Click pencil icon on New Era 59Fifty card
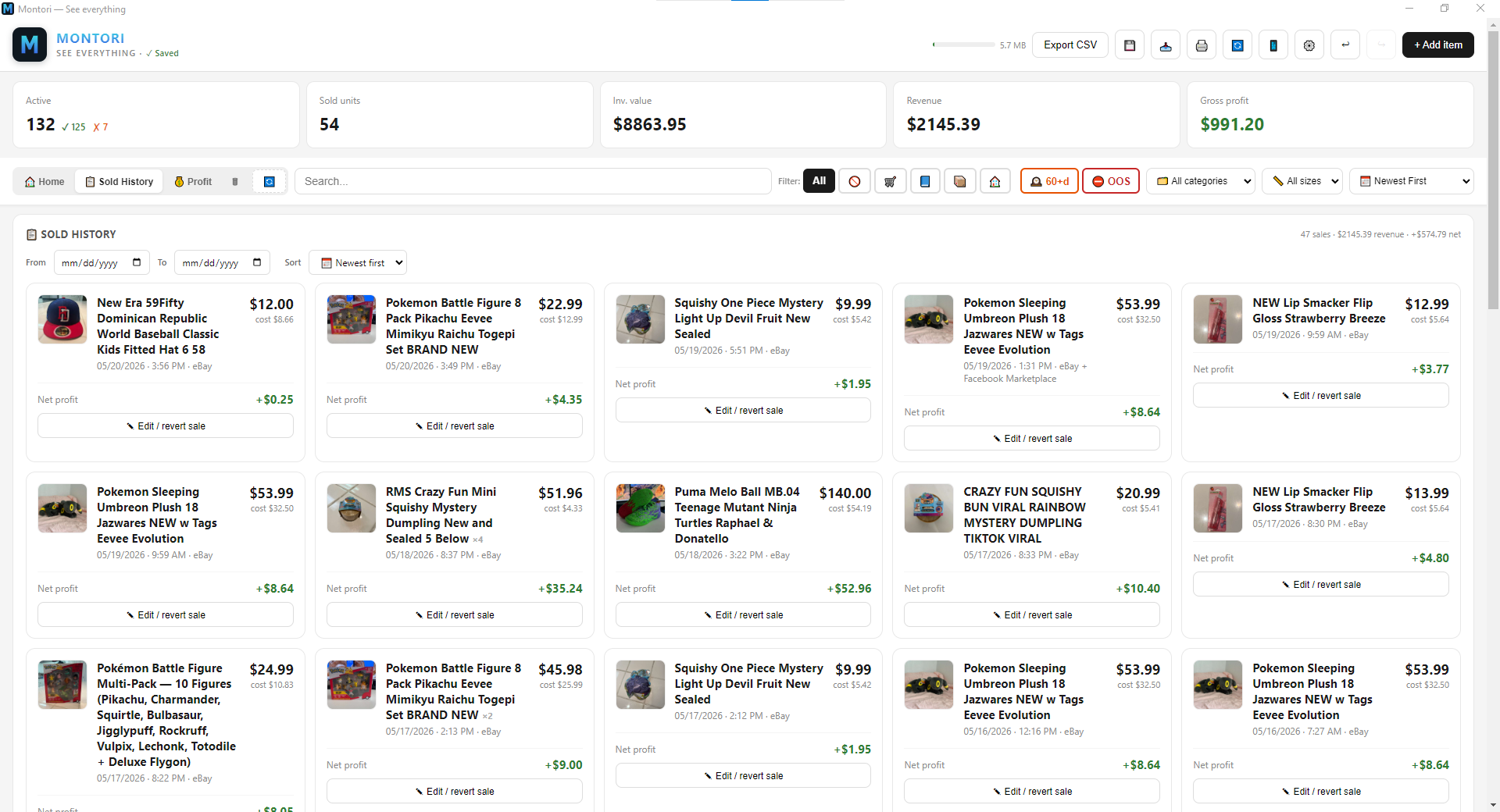Image resolution: width=1500 pixels, height=812 pixels. point(130,426)
